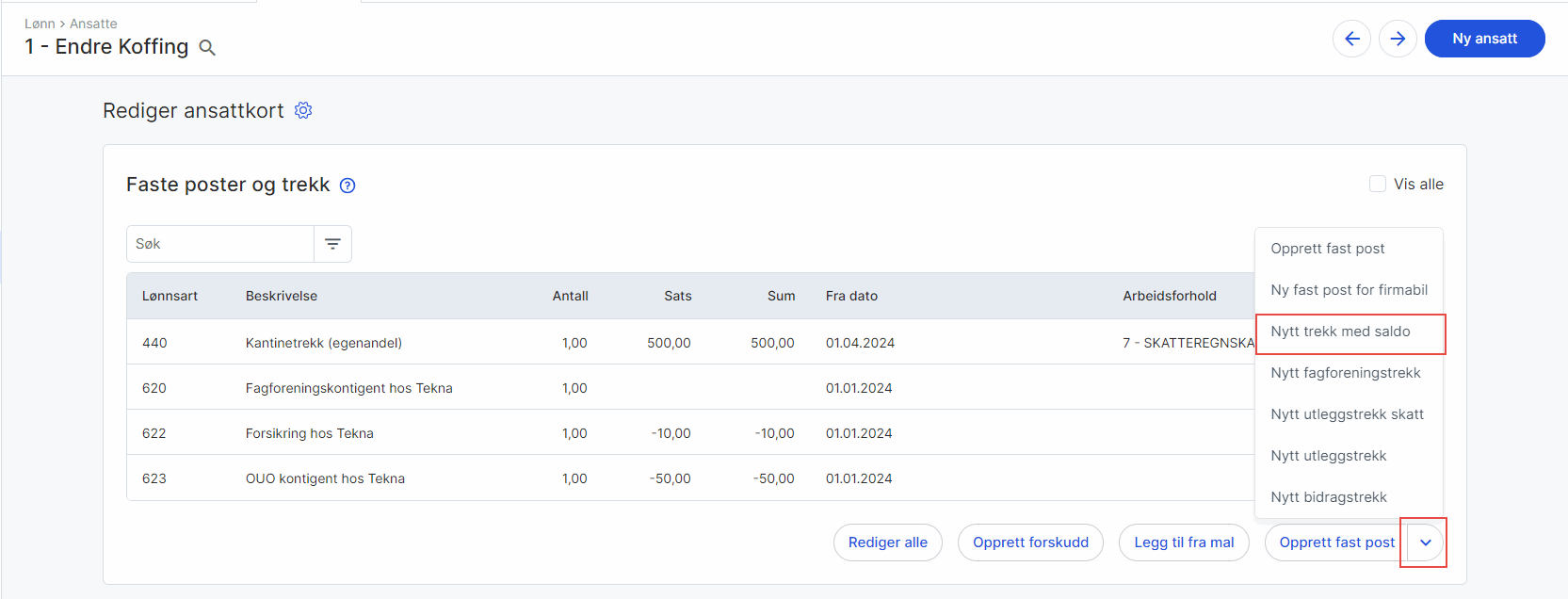
Task: Click the Ny ansatt button
Action: coord(1484,39)
